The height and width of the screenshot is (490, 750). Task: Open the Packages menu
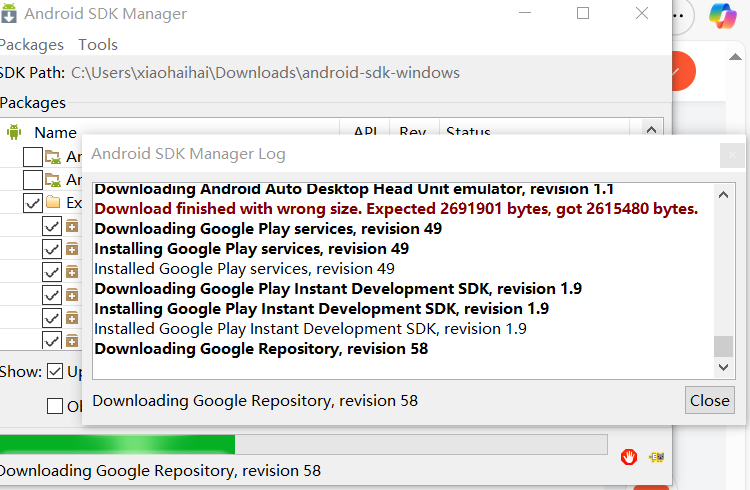tap(32, 45)
